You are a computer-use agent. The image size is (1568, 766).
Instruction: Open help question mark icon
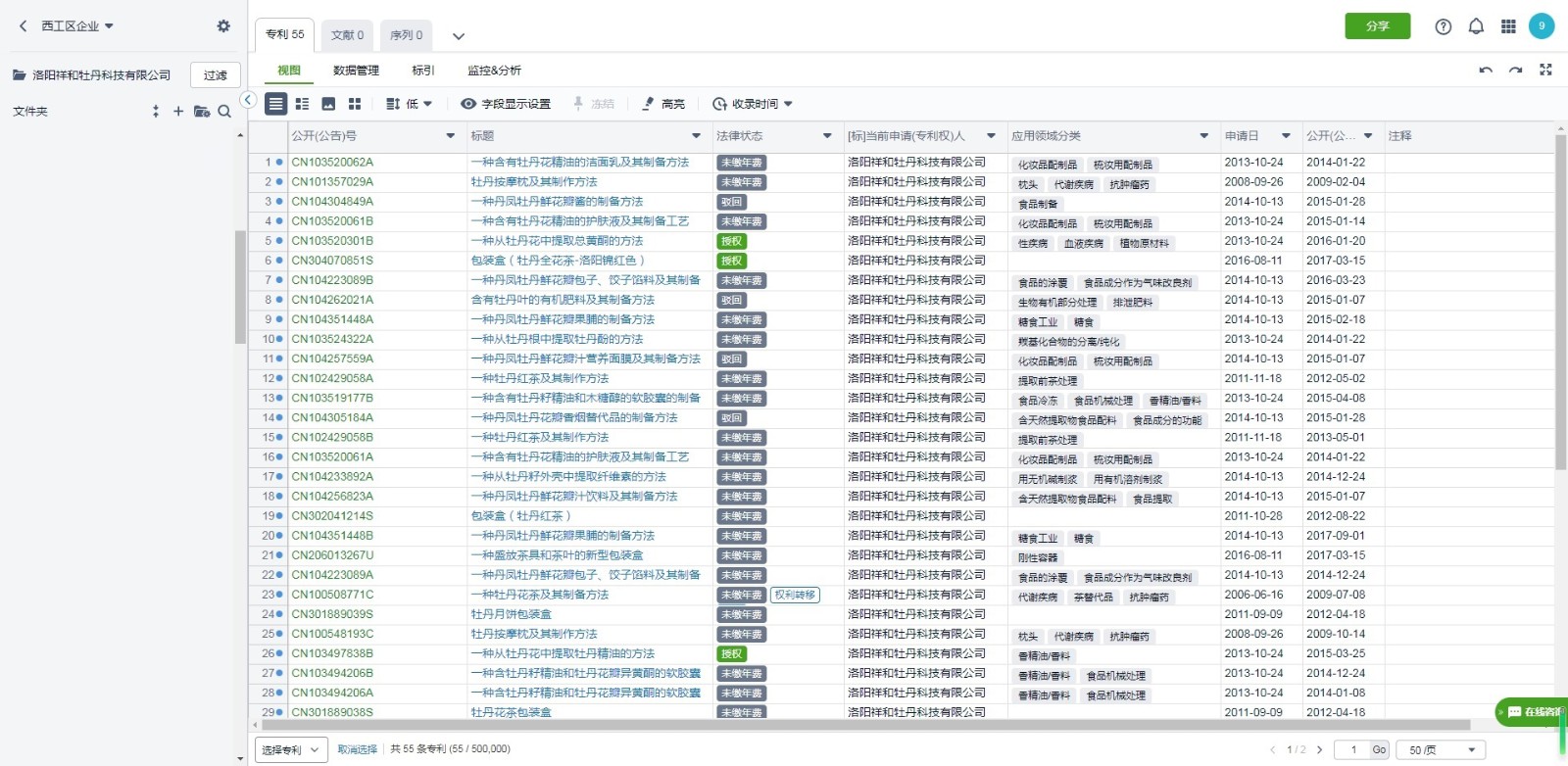pos(1443,26)
